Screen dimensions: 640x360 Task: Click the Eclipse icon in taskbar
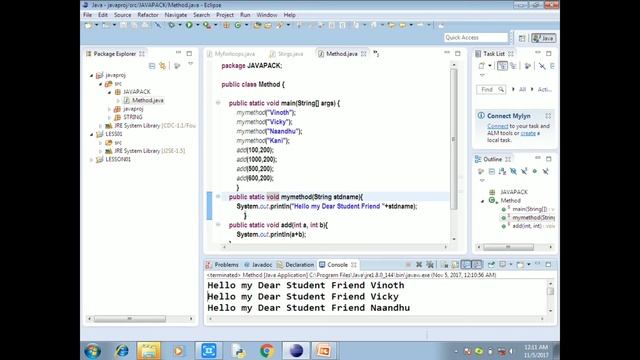click(x=296, y=351)
